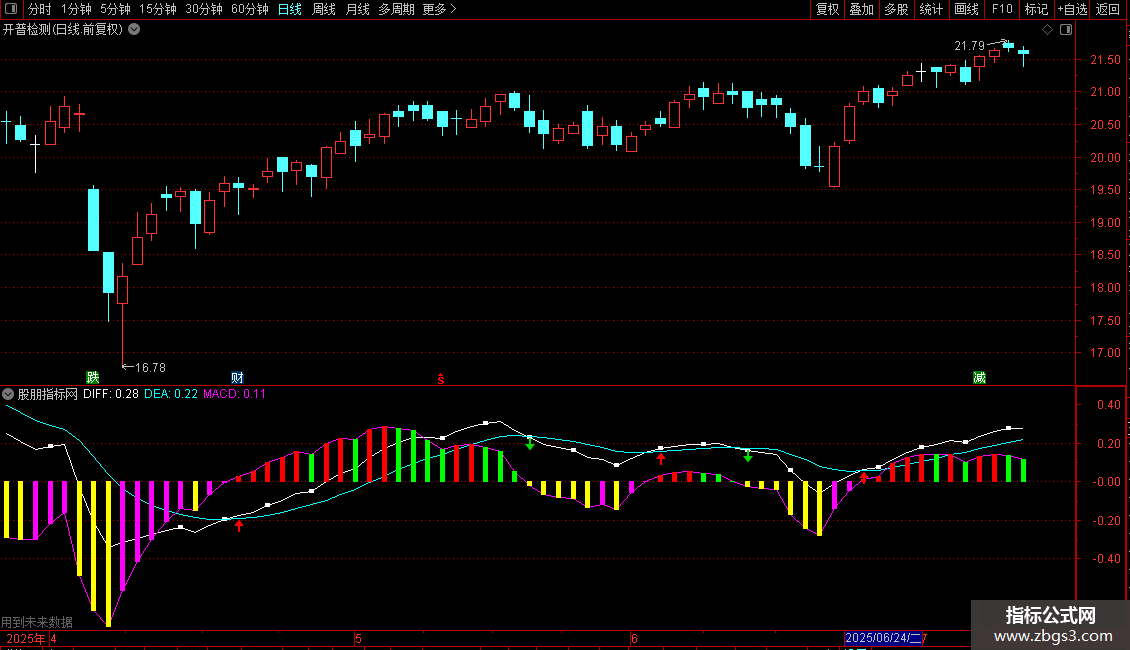Viewport: 1130px width, 650px height.
Task: Click the 20.00 price axis label
Action: pos(1105,158)
